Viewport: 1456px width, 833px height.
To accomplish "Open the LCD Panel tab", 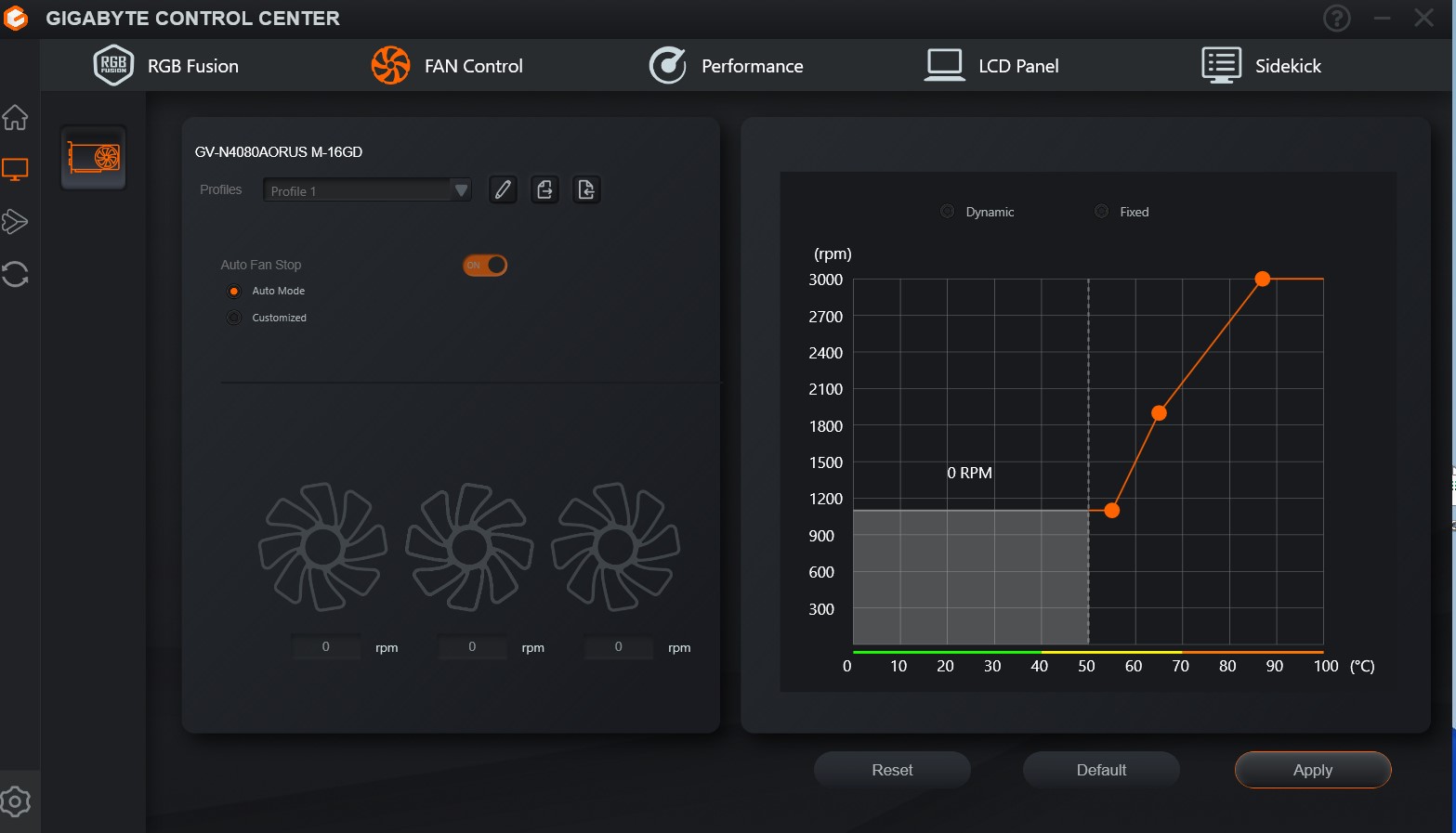I will [991, 66].
